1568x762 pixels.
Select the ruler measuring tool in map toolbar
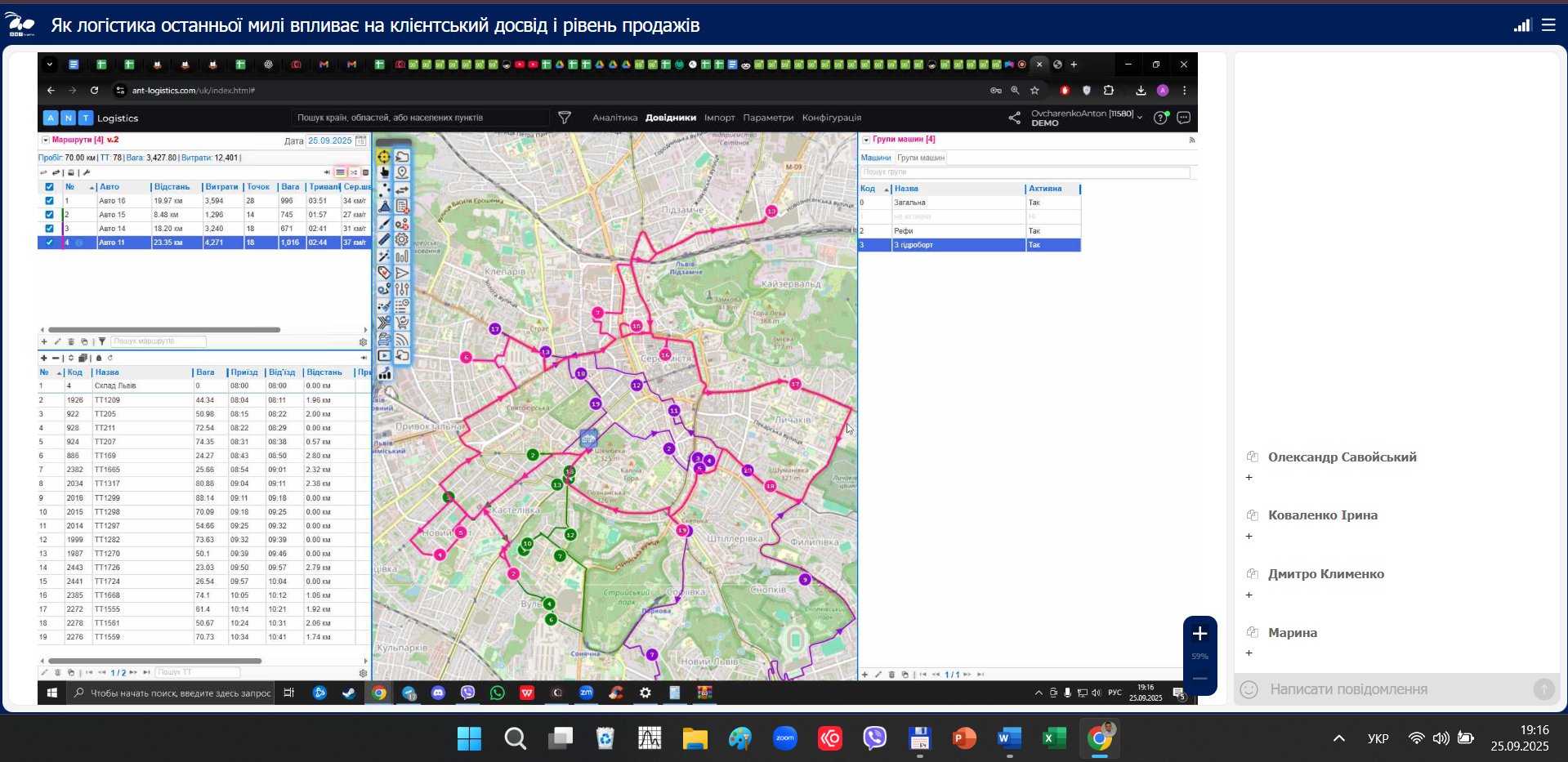(x=384, y=239)
